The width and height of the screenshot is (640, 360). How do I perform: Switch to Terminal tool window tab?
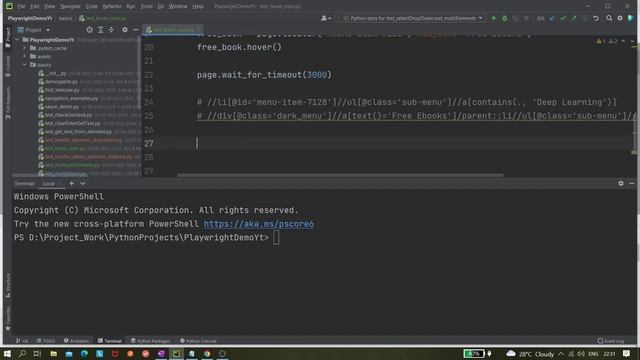click(x=109, y=341)
